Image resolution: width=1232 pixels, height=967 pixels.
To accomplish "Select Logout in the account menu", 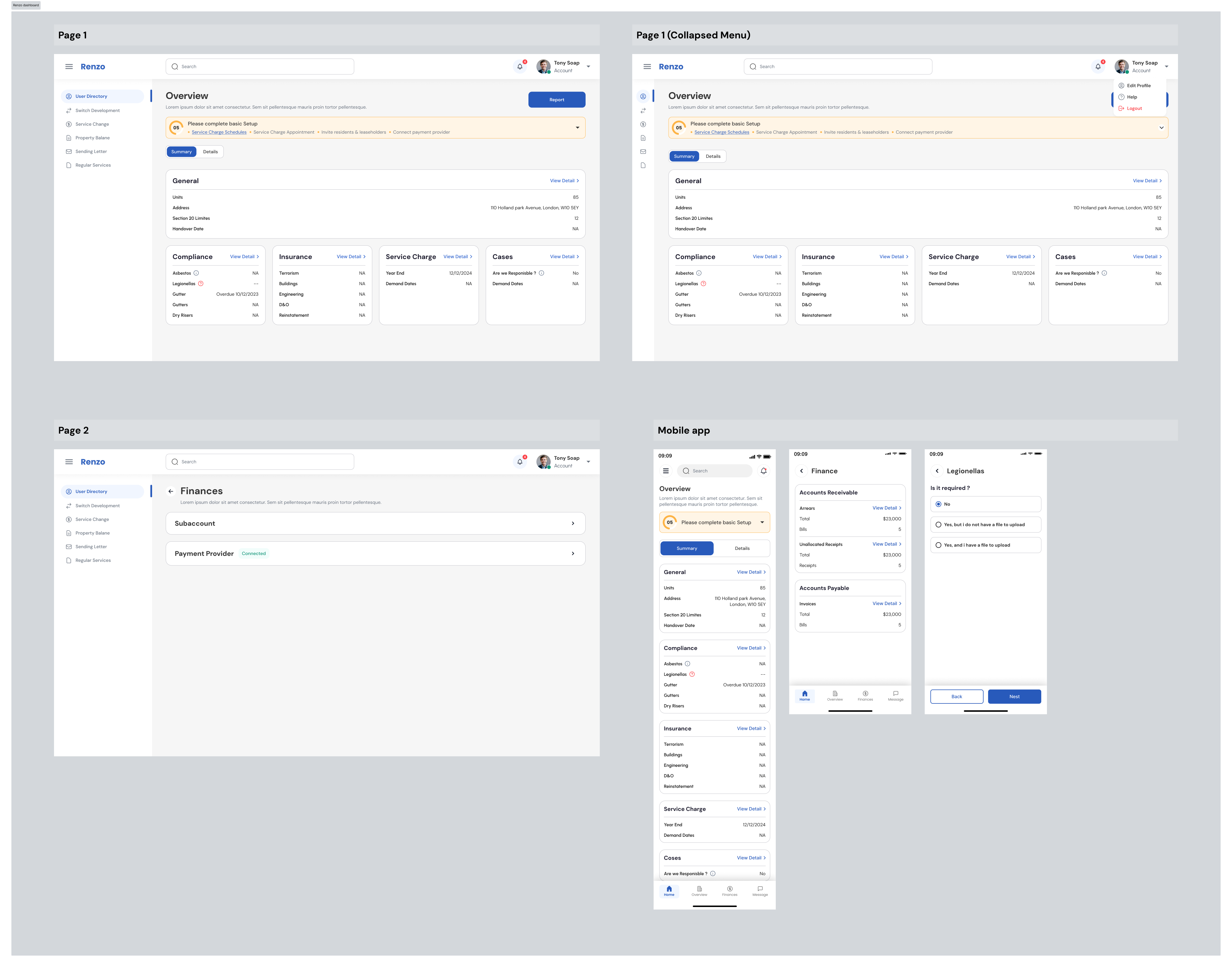I will [1134, 109].
